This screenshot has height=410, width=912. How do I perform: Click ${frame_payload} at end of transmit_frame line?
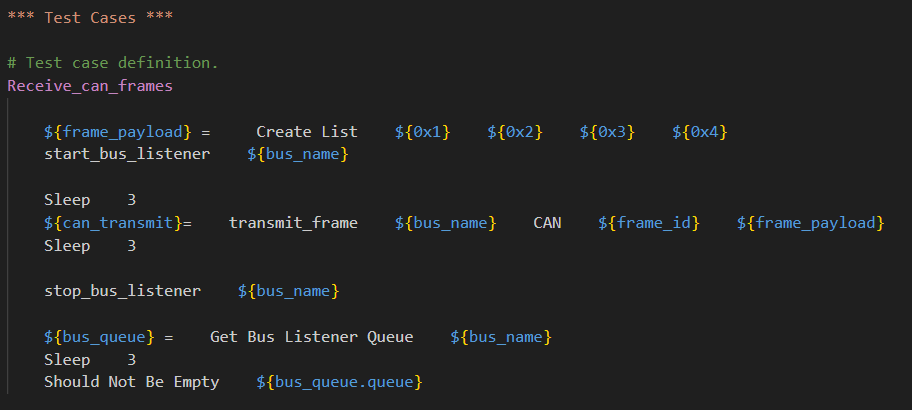point(810,223)
